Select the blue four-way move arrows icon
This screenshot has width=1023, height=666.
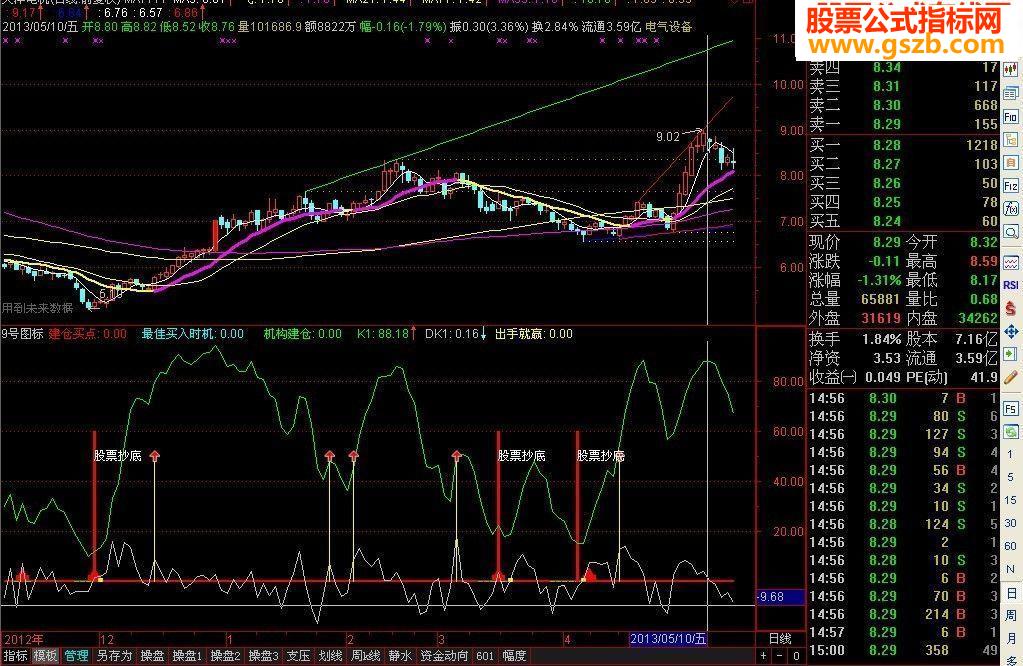point(1011,332)
